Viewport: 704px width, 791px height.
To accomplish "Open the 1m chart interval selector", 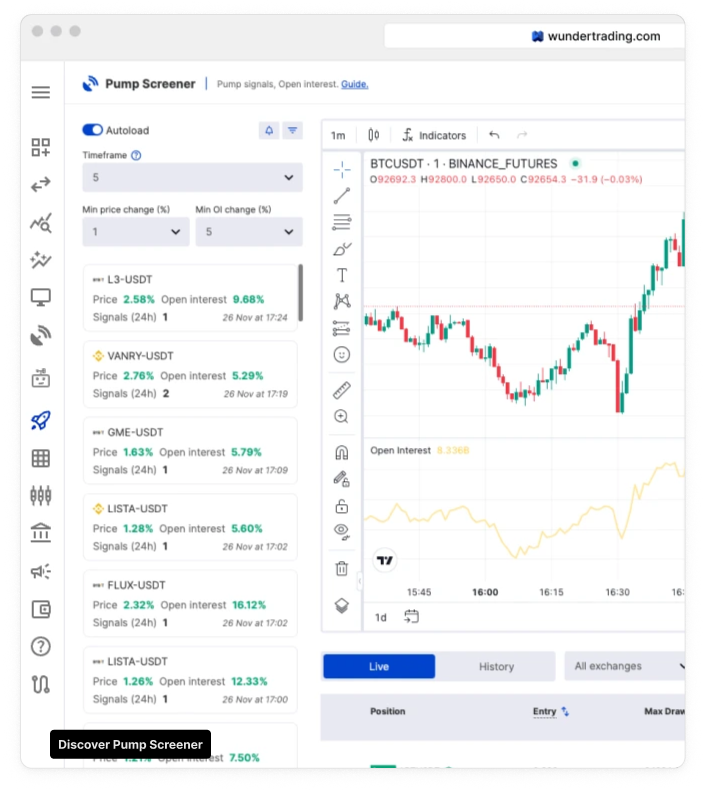I will (x=338, y=135).
